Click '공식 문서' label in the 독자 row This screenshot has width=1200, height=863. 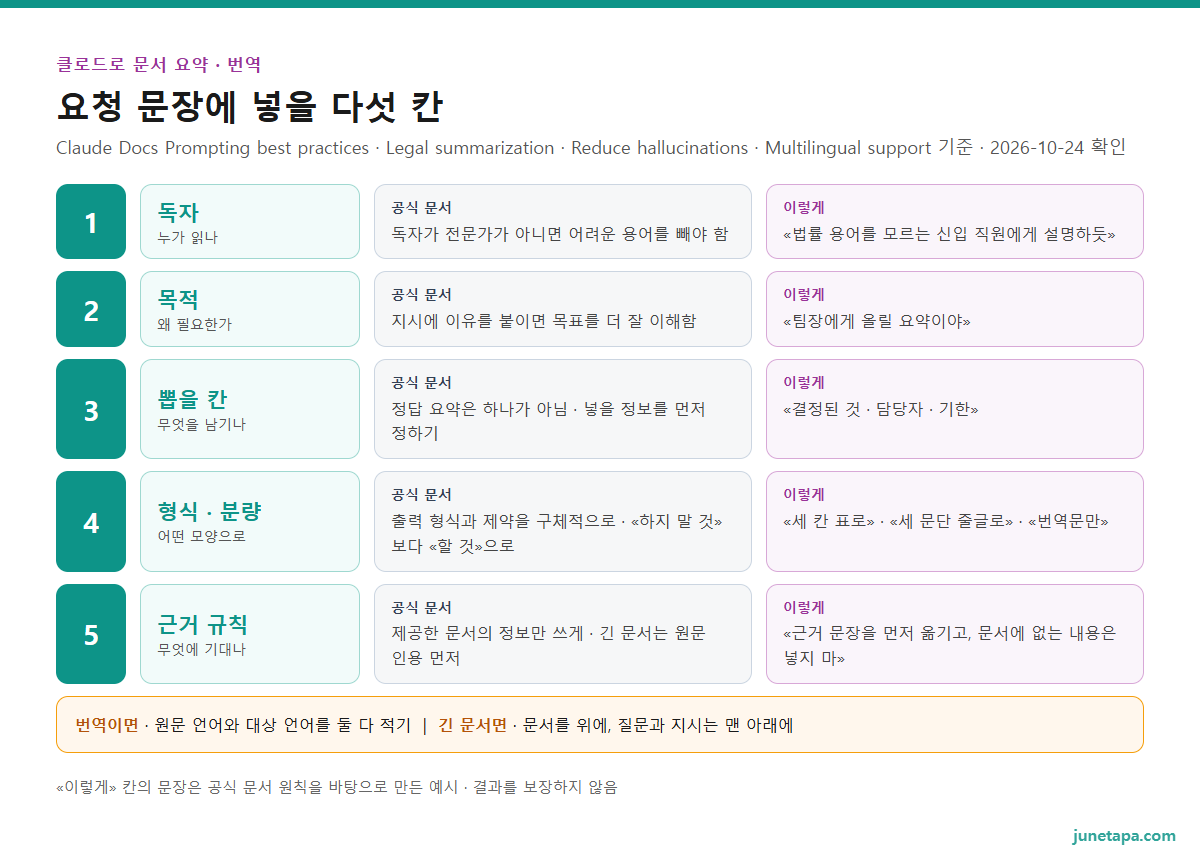coord(421,208)
